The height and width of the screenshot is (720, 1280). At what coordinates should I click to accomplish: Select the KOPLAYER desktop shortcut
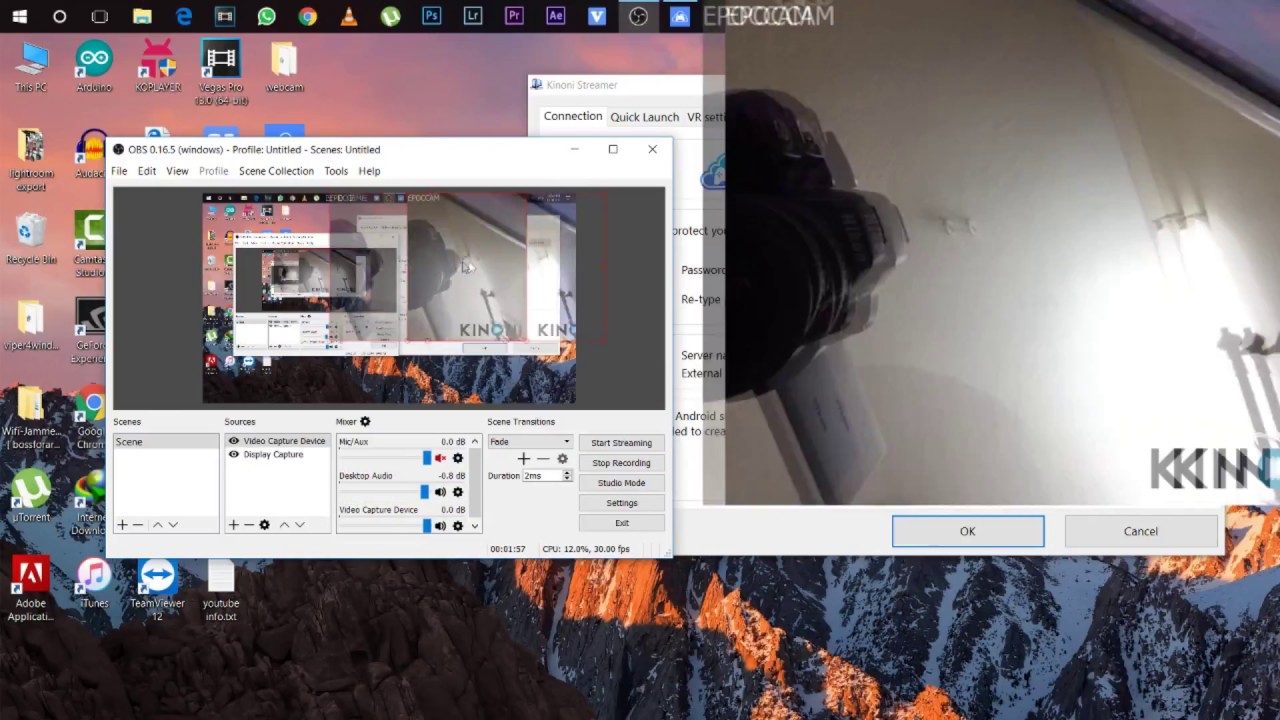tap(157, 68)
